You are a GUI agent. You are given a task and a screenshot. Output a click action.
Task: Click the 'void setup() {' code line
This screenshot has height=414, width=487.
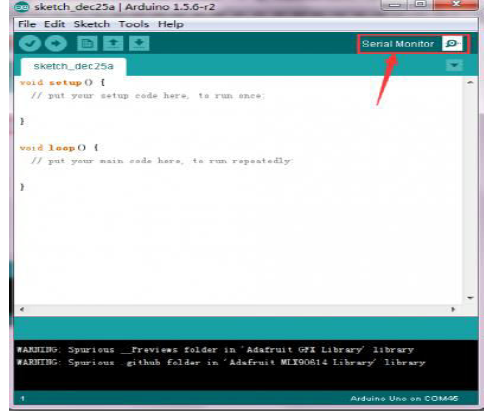(62, 82)
